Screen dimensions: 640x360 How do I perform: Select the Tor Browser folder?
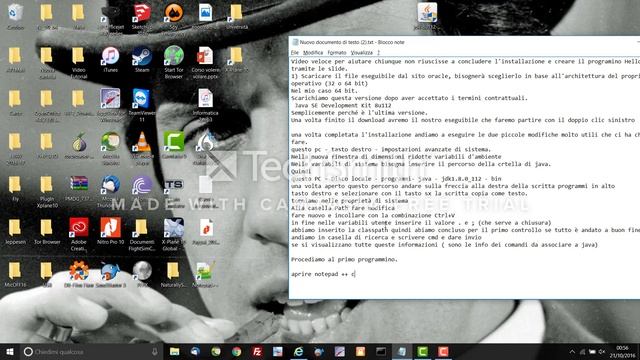[47, 231]
